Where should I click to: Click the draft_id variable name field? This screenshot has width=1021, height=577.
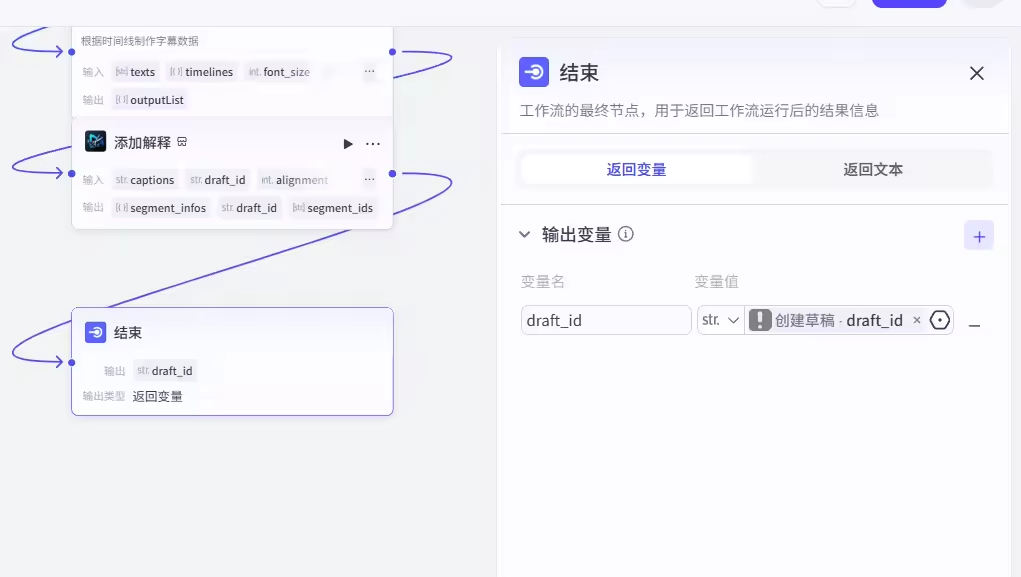(x=606, y=320)
